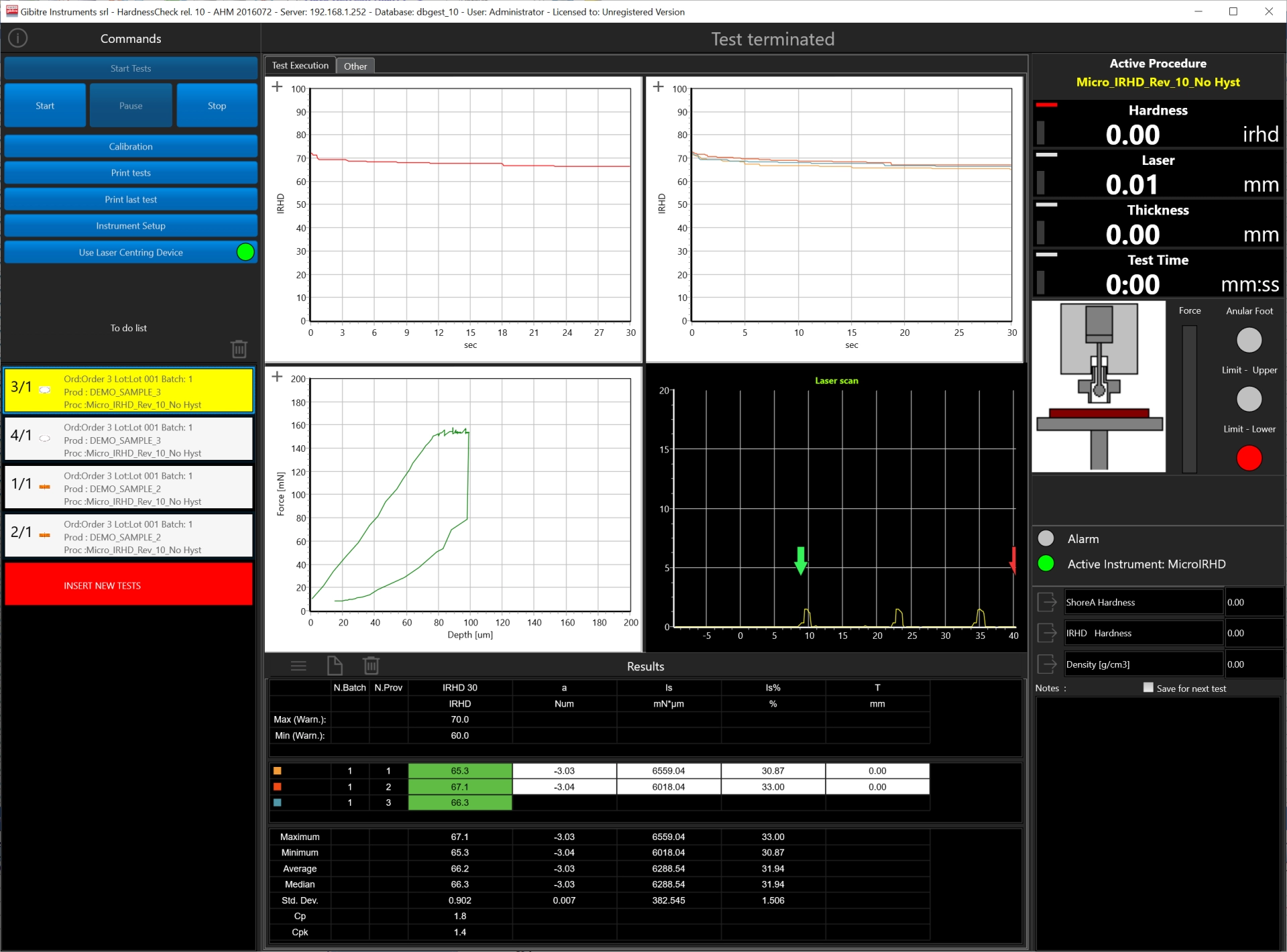
Task: Click the export arrow beside Density field
Action: [x=1047, y=663]
